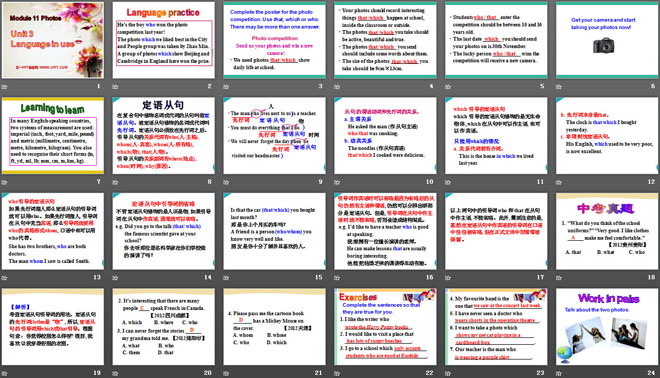Click the slide number label 19
This screenshot has height=378, width=660.
(97, 373)
